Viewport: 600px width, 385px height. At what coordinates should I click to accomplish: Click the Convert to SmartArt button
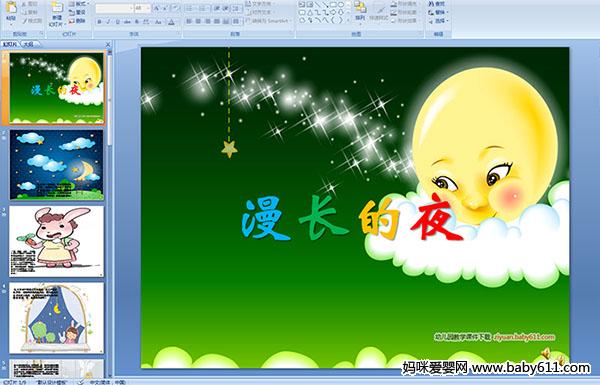point(269,21)
